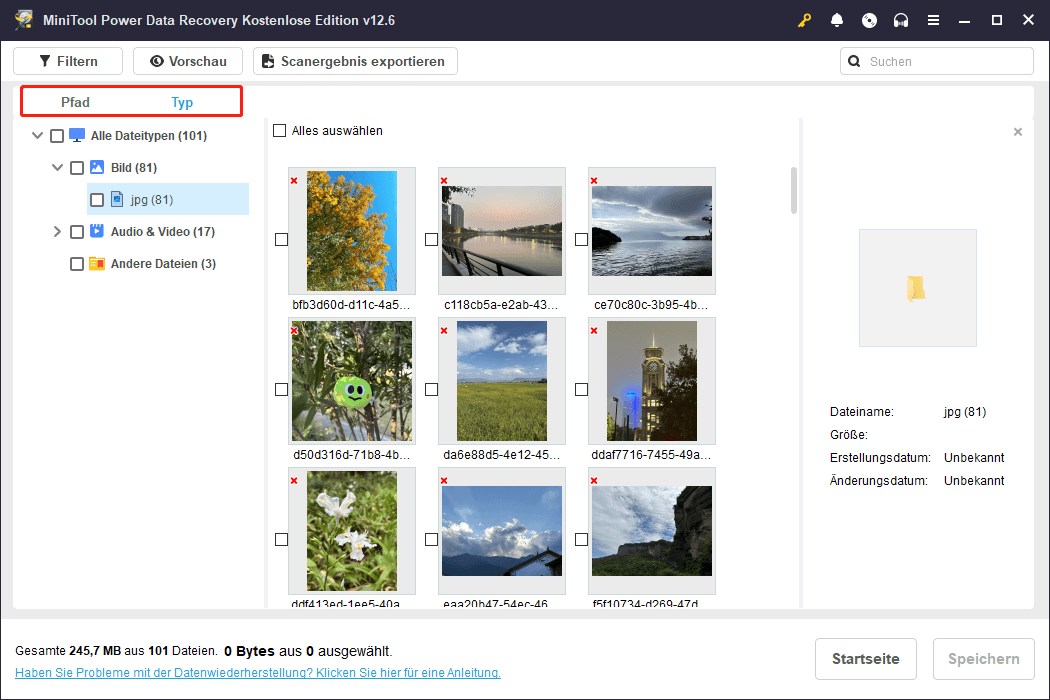This screenshot has height=700, width=1050.
Task: Click the key register icon in title bar
Action: [805, 20]
